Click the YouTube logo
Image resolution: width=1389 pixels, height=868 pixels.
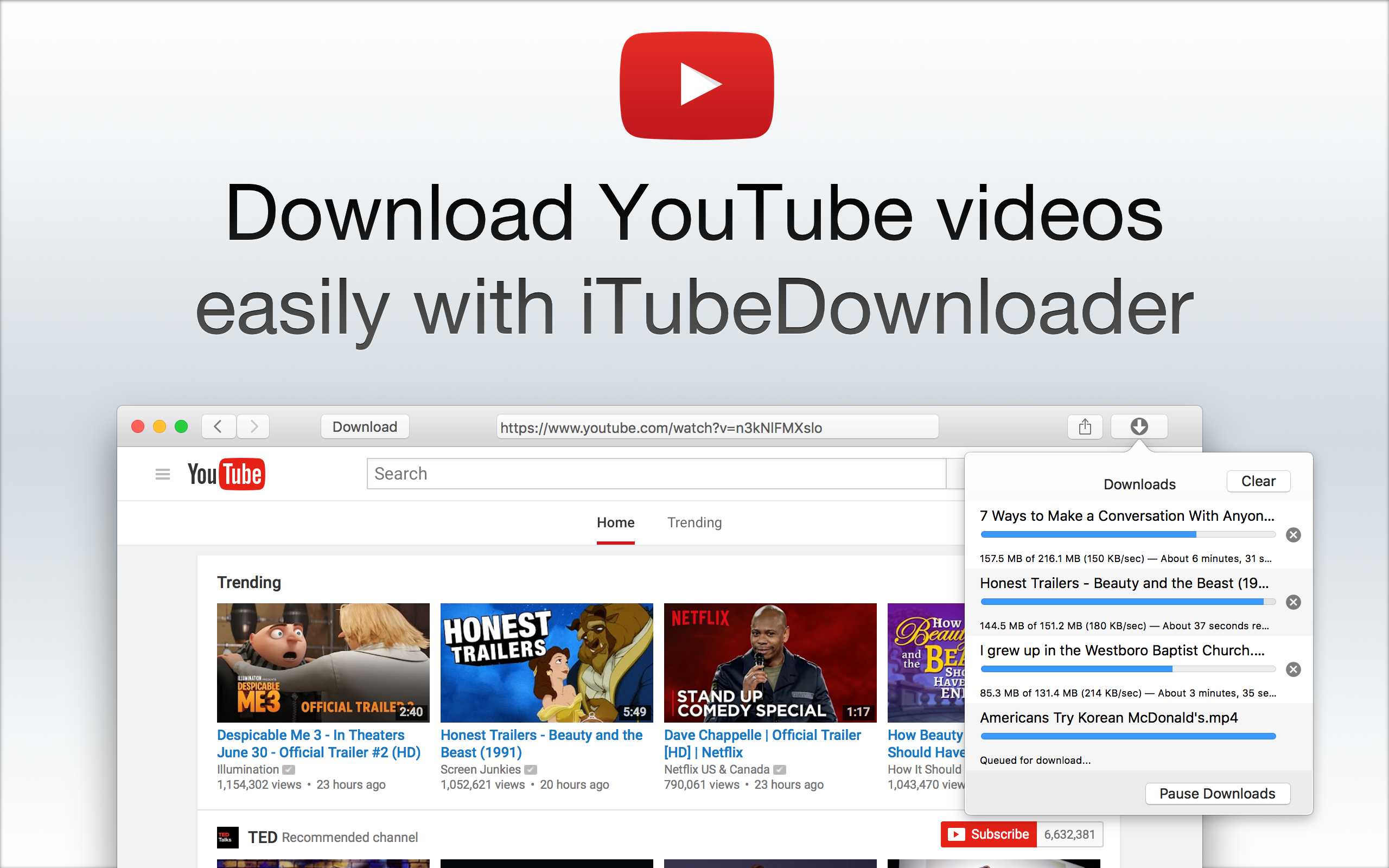226,474
